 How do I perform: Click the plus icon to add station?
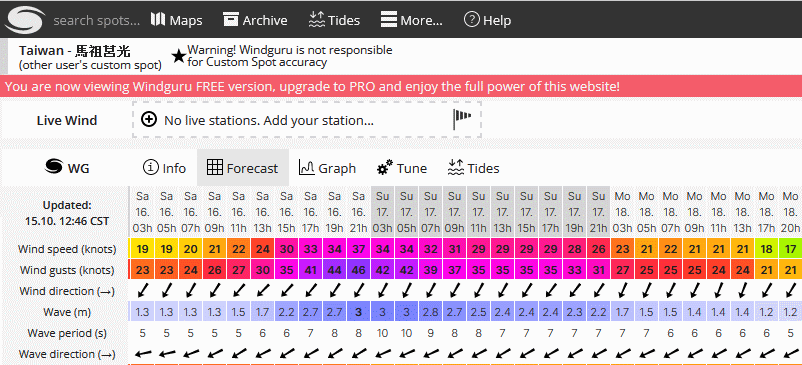149,120
